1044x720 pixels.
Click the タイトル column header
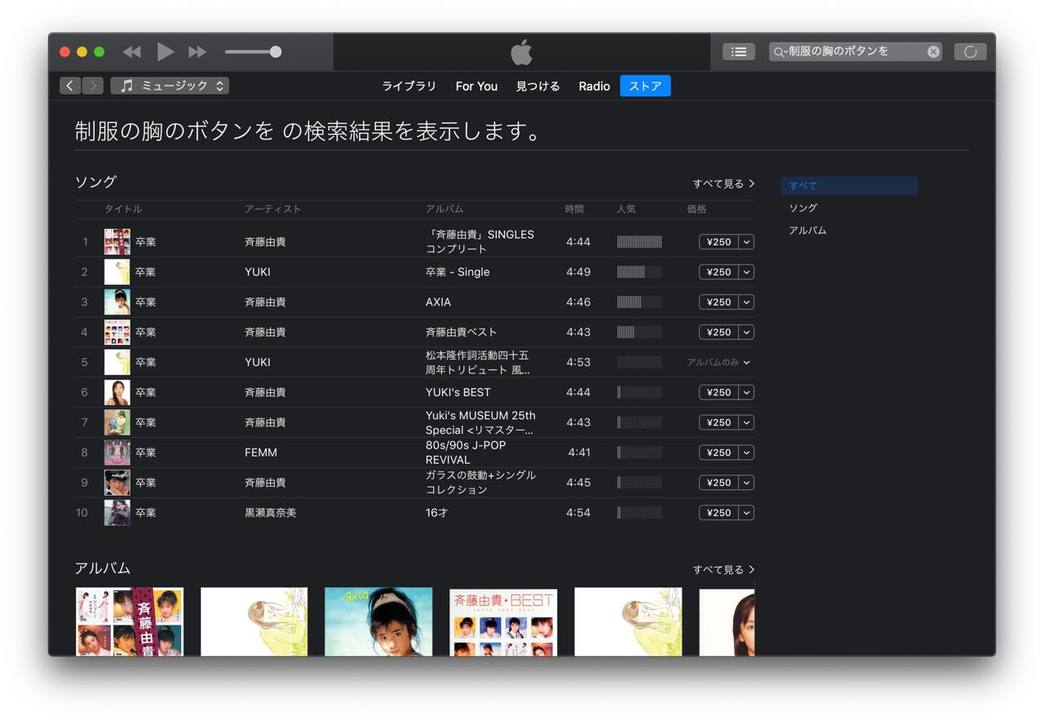coord(123,209)
